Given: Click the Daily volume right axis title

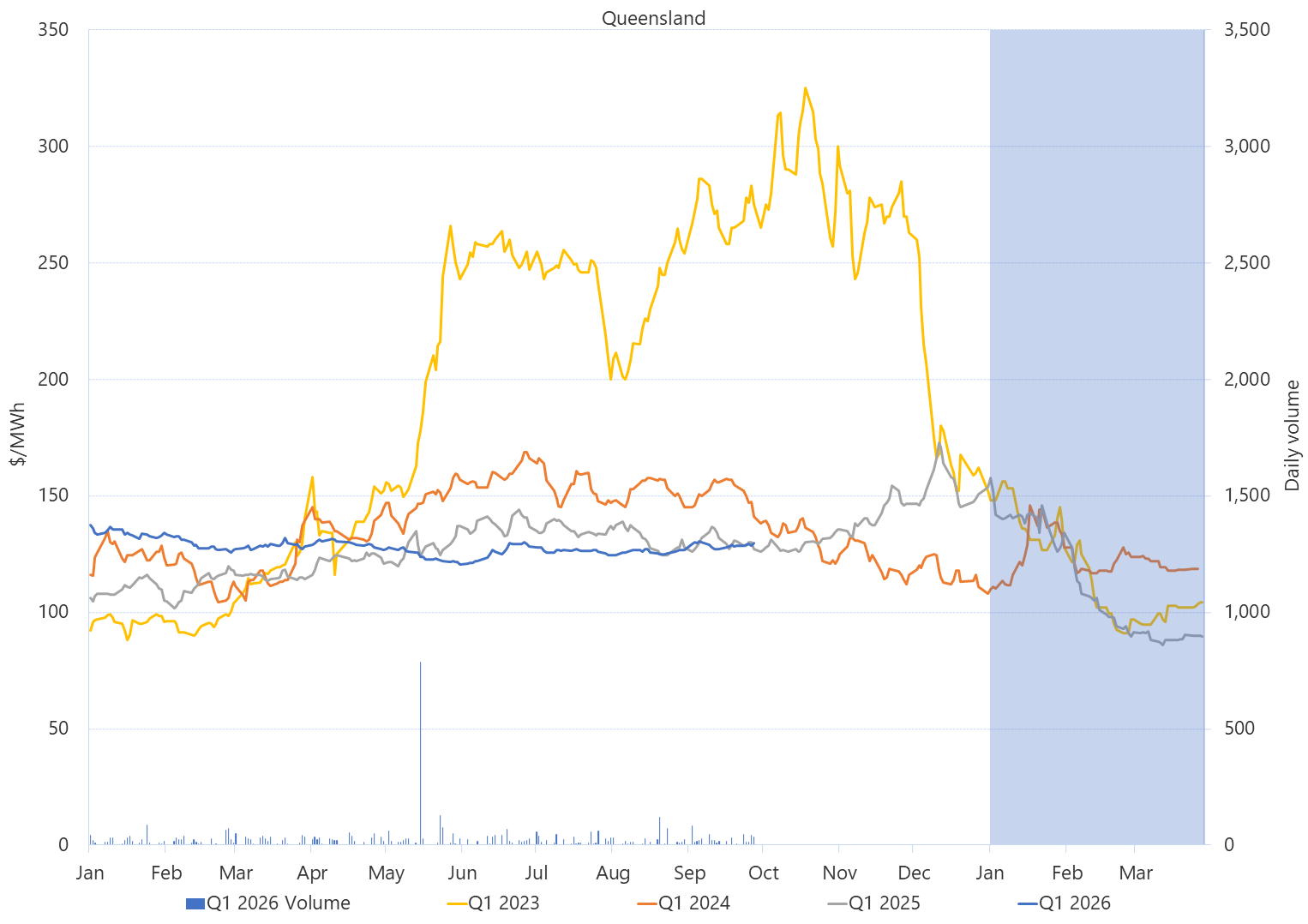Looking at the screenshot, I should point(1292,435).
